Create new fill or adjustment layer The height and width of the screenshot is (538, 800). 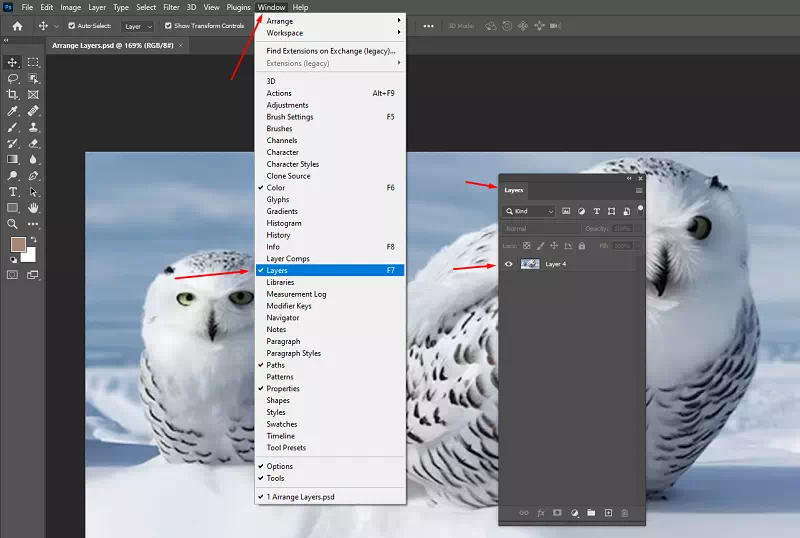pos(574,513)
